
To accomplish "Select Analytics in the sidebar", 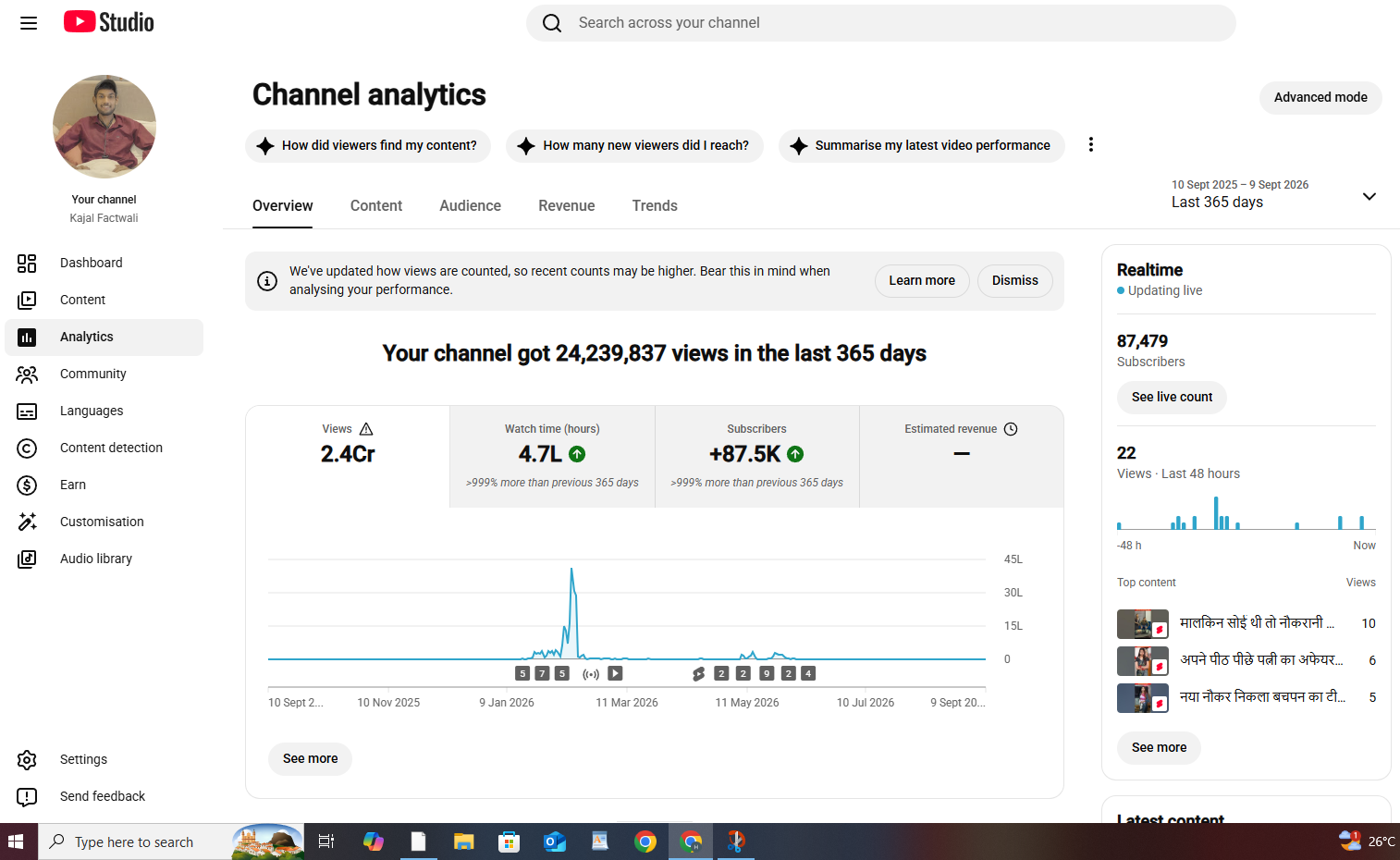I will click(104, 337).
